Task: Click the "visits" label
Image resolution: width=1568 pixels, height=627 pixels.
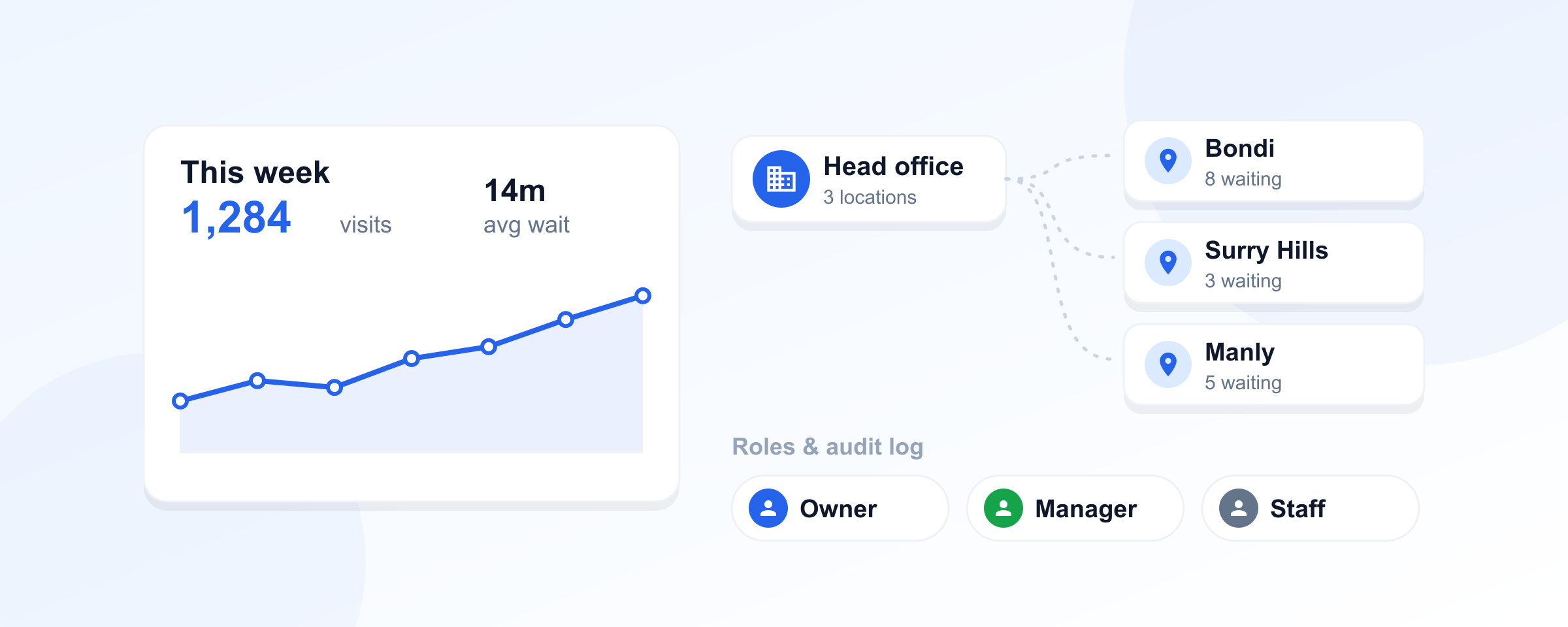Action: click(365, 225)
